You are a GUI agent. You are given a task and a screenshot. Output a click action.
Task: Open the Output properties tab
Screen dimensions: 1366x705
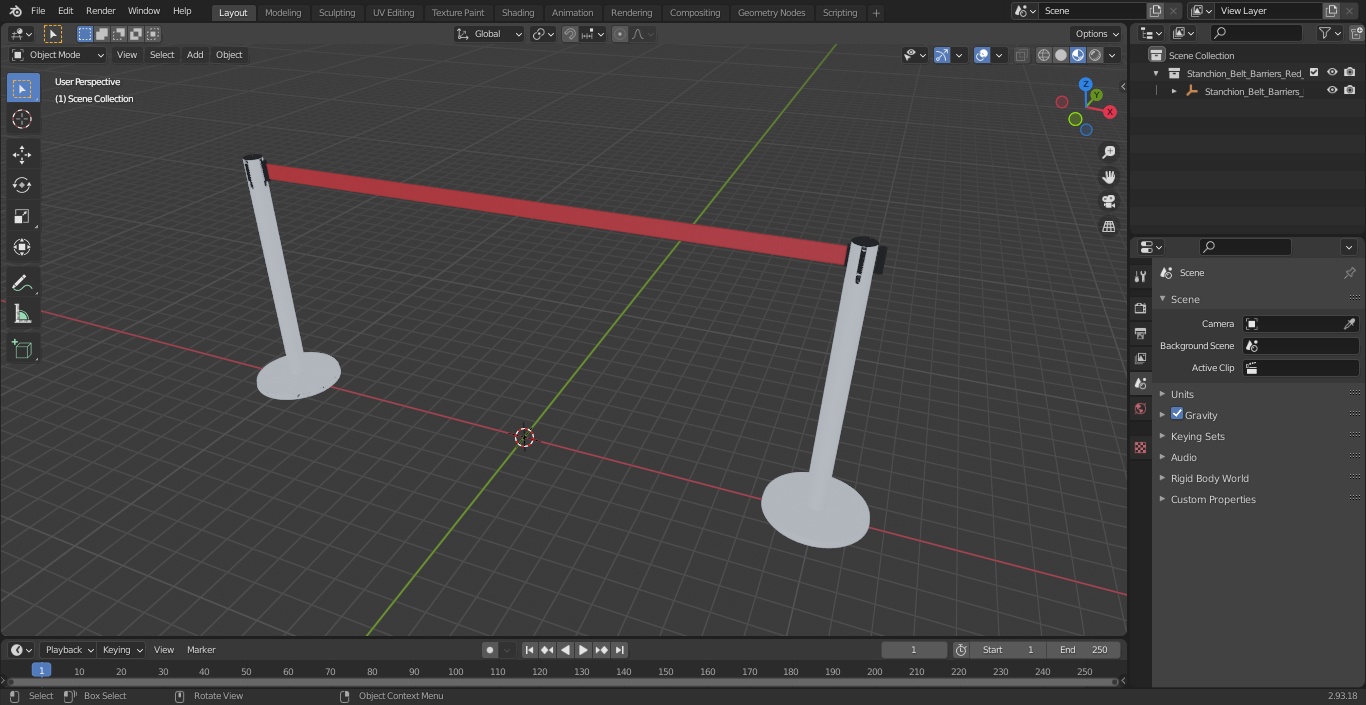pos(1140,333)
